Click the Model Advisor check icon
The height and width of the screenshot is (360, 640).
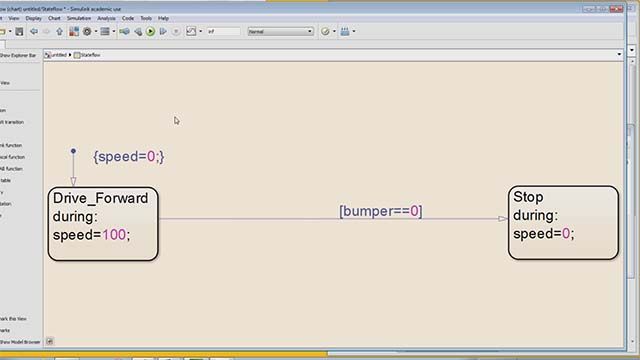[325, 31]
